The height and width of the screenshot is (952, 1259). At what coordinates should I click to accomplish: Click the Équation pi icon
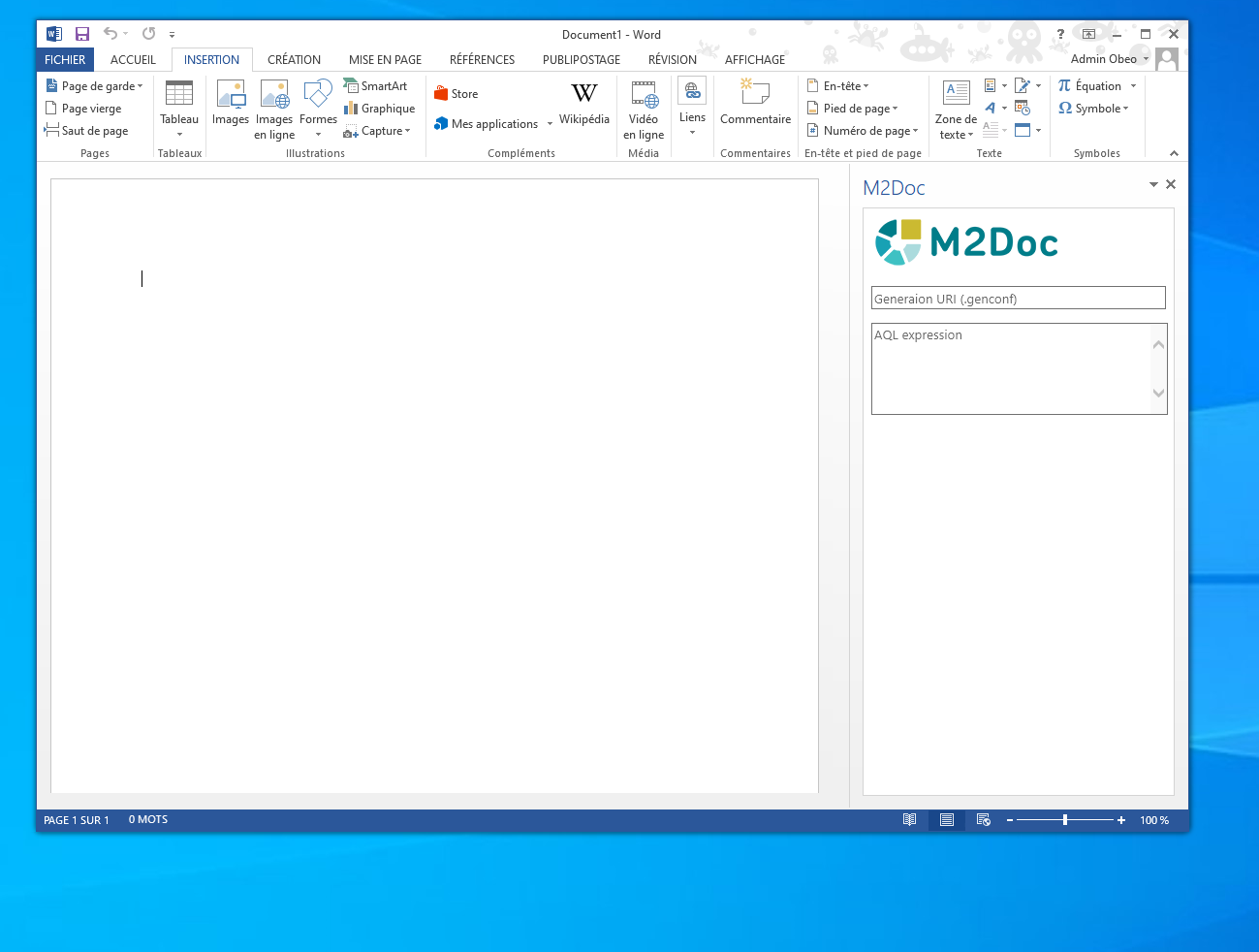pyautogui.click(x=1064, y=85)
